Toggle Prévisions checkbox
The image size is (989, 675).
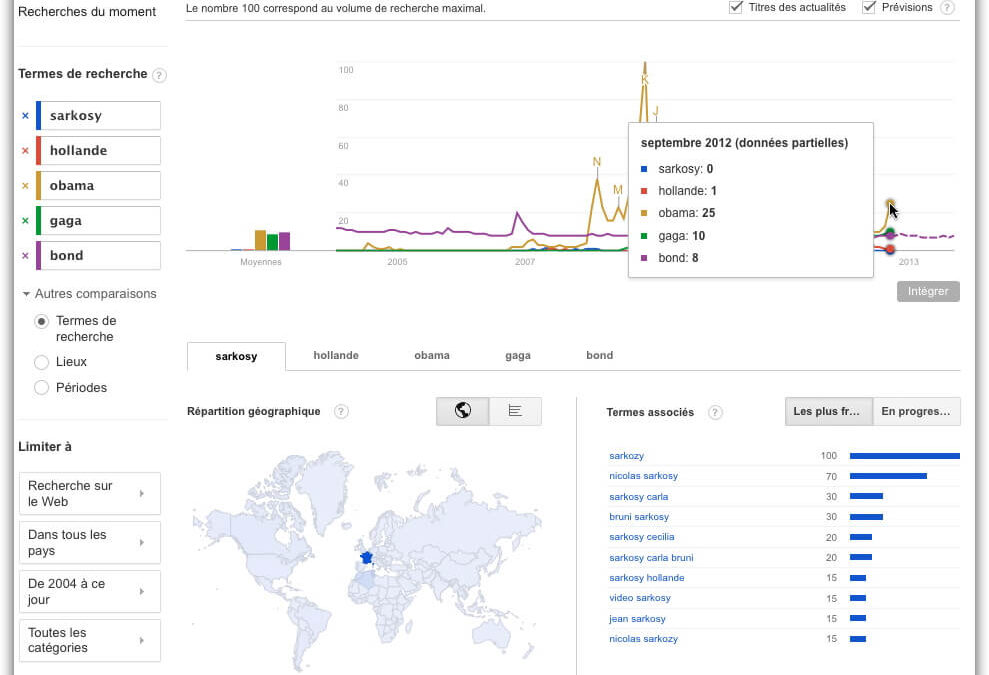click(869, 7)
